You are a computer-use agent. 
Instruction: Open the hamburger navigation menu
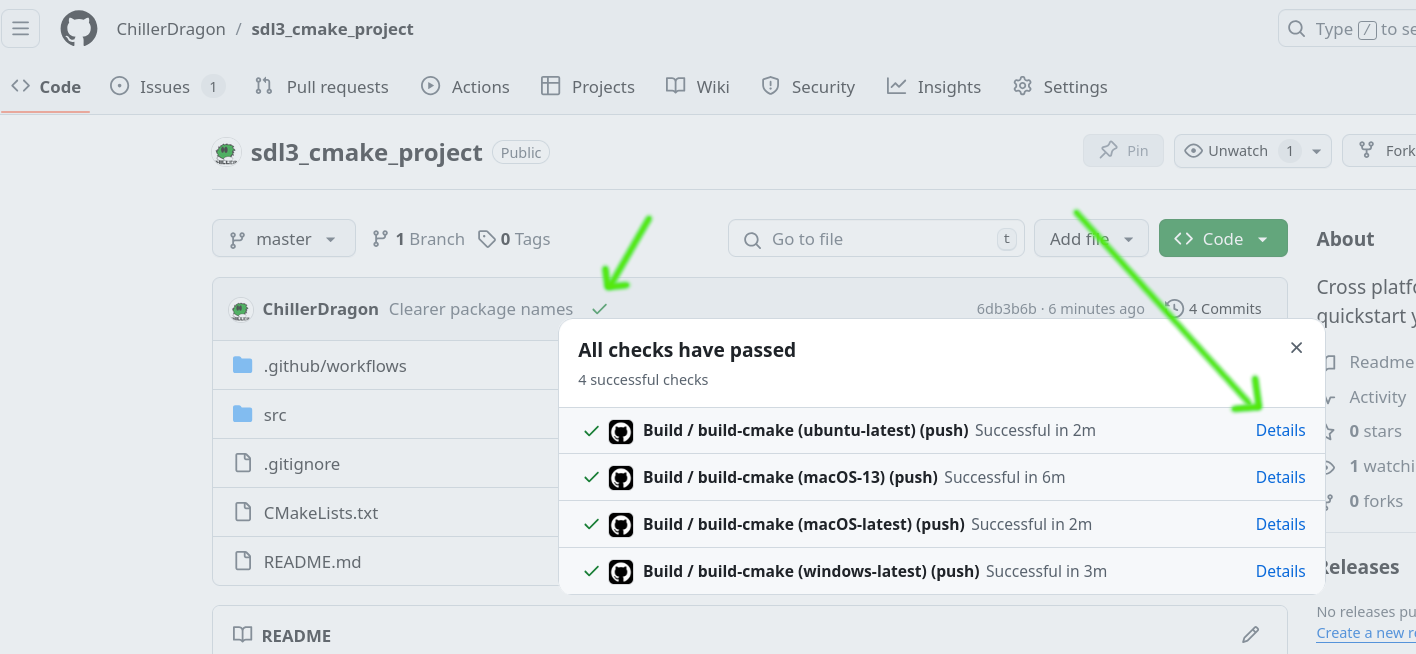point(20,28)
